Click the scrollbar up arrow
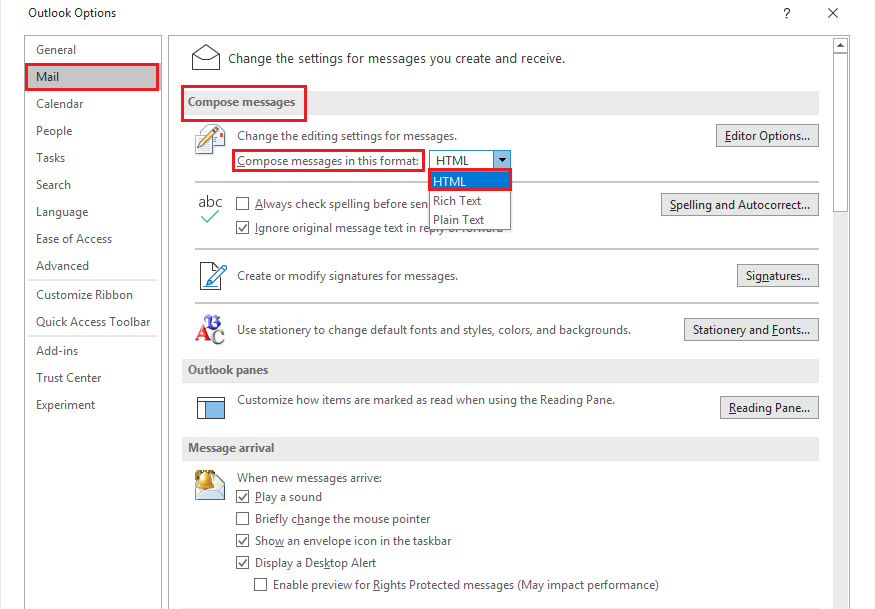Viewport: 875px width, 609px height. click(x=840, y=45)
